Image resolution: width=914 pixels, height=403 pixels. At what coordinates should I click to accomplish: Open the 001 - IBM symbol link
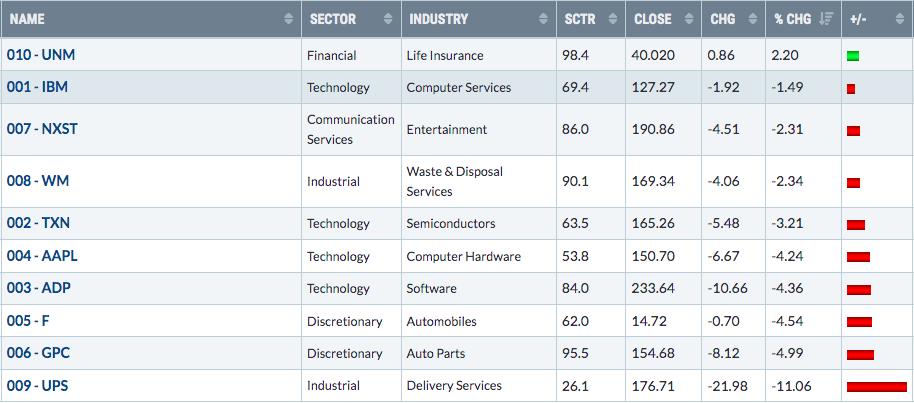pos(37,87)
